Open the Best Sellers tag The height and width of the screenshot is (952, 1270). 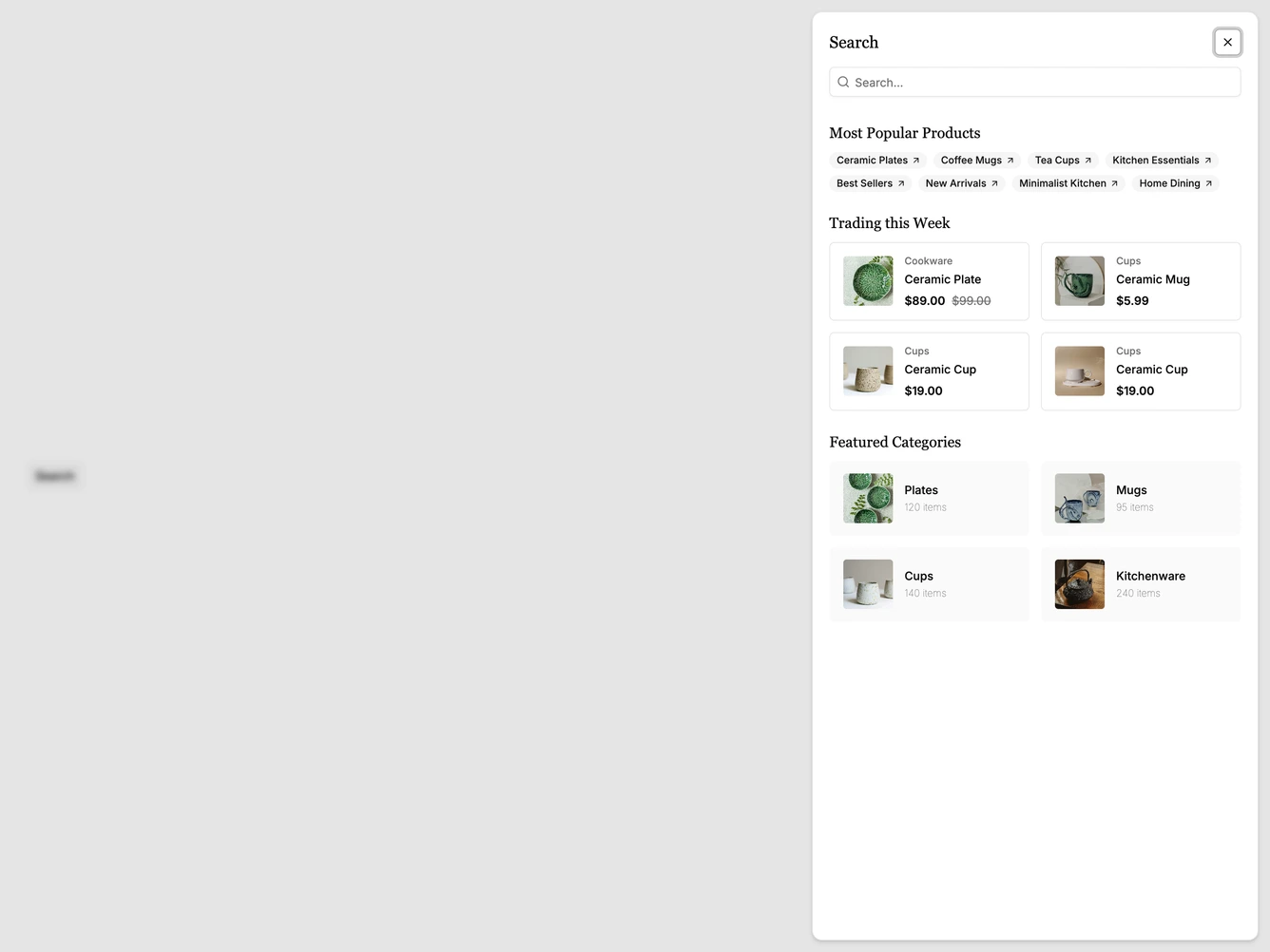pyautogui.click(x=870, y=183)
